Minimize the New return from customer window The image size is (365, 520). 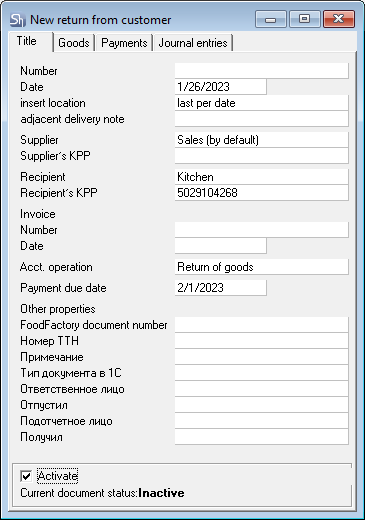point(271,19)
